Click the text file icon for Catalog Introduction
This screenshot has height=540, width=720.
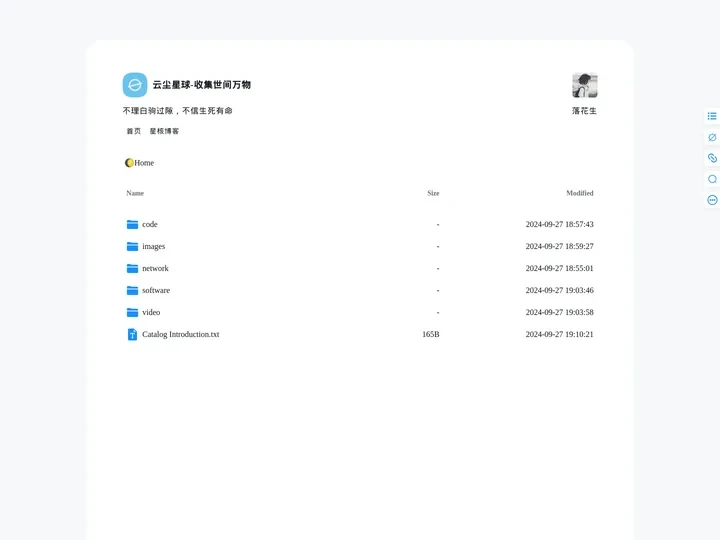132,334
